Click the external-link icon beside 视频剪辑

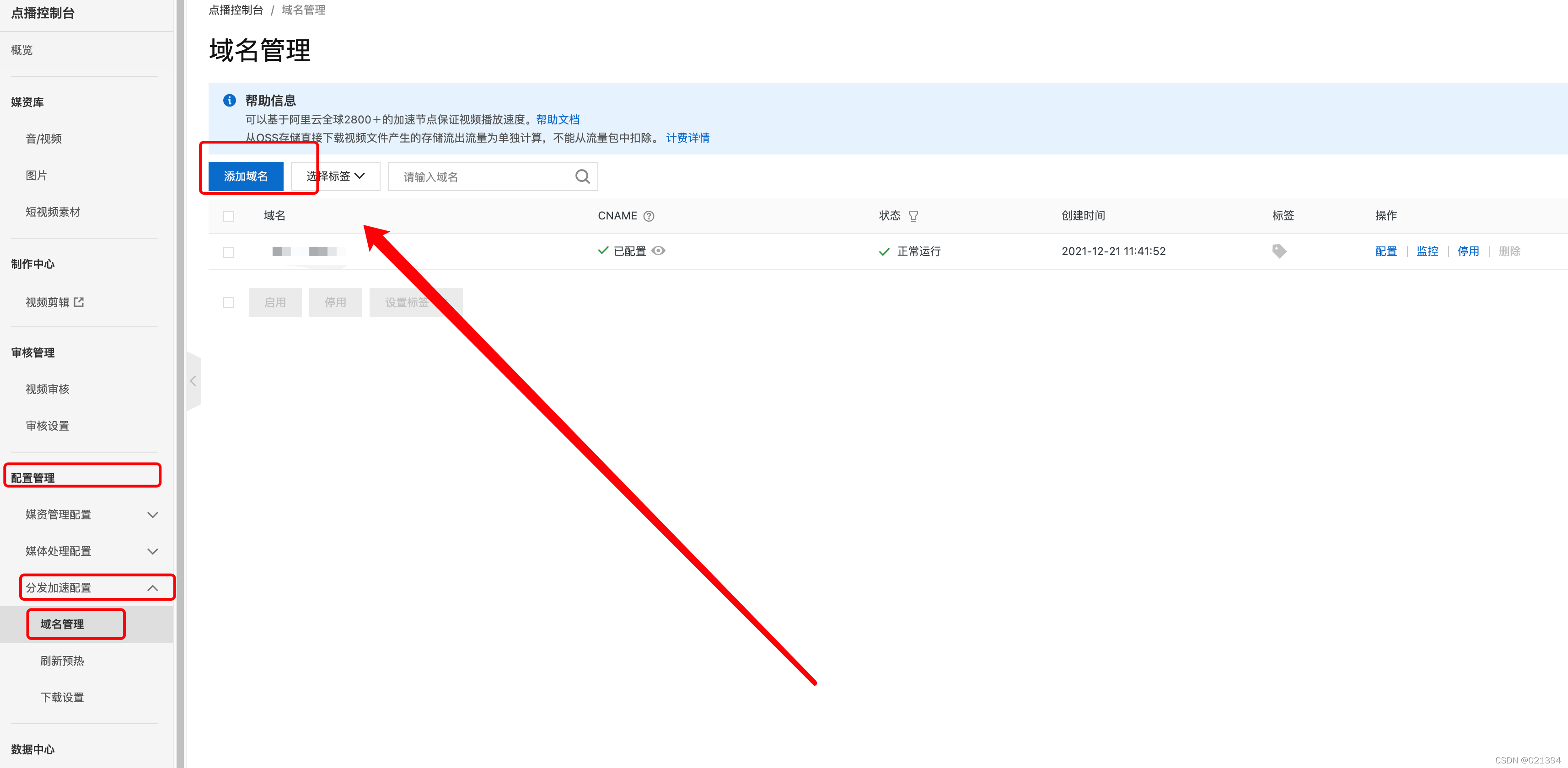click(x=79, y=302)
